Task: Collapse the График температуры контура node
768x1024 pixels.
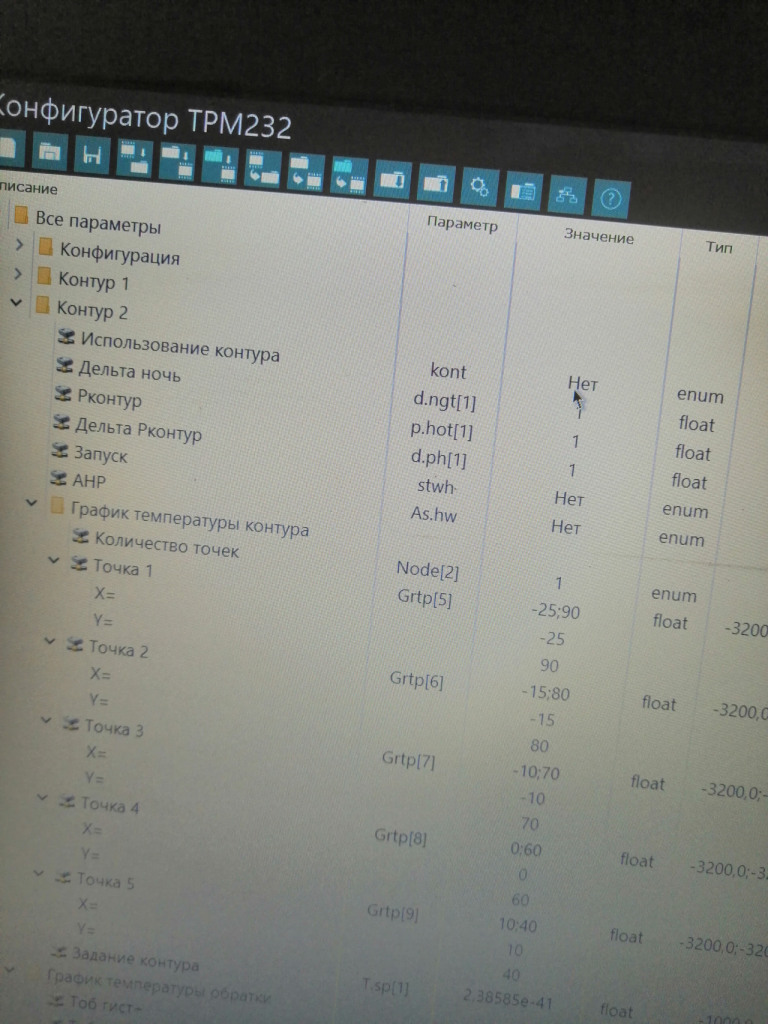Action: 31,502
